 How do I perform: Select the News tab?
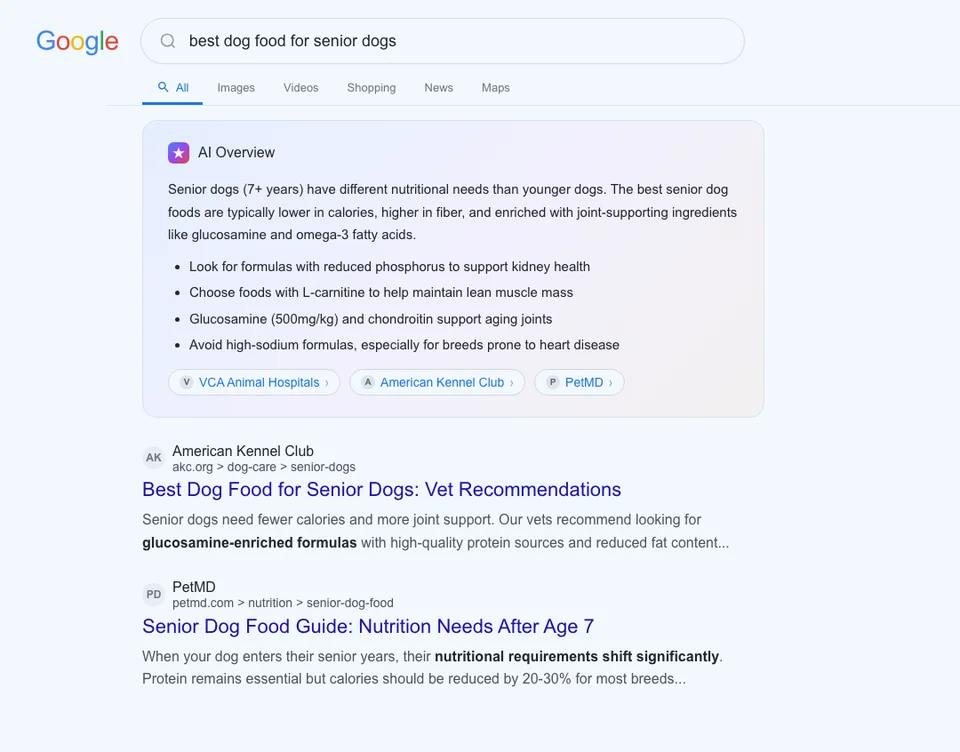[438, 88]
